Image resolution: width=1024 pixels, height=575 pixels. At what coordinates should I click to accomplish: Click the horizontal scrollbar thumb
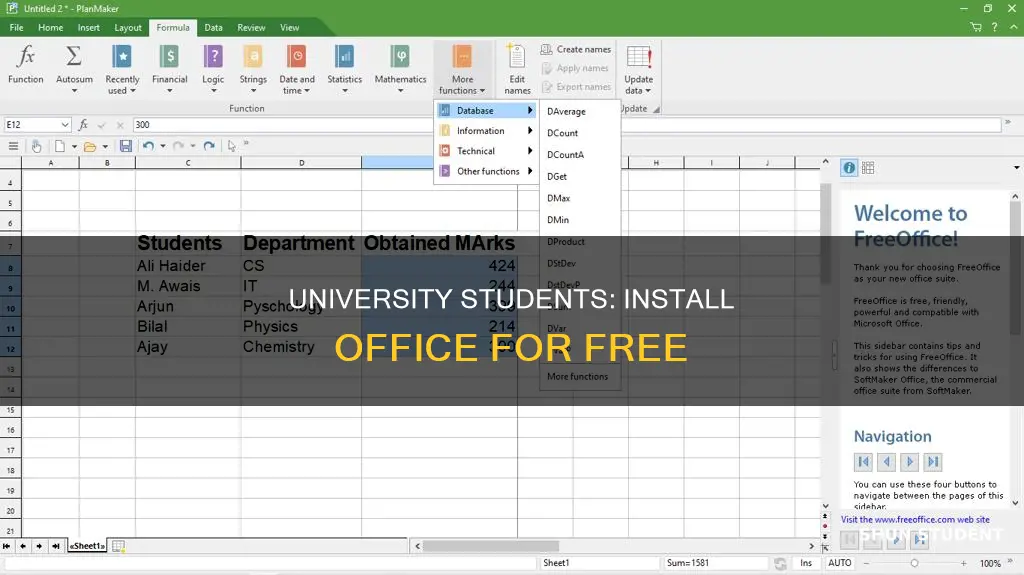(x=490, y=546)
